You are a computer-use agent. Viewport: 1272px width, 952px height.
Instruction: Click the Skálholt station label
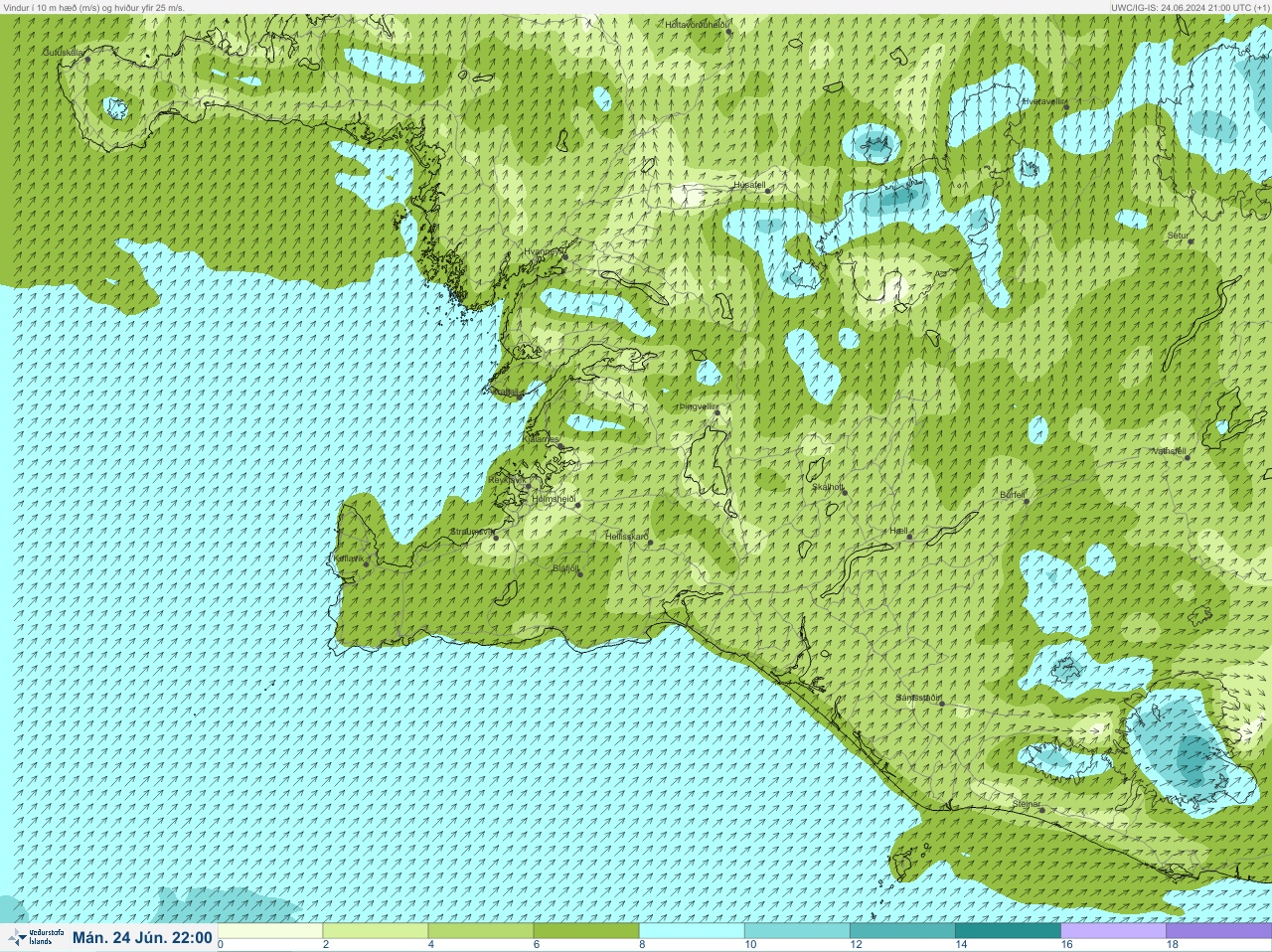[x=828, y=487]
